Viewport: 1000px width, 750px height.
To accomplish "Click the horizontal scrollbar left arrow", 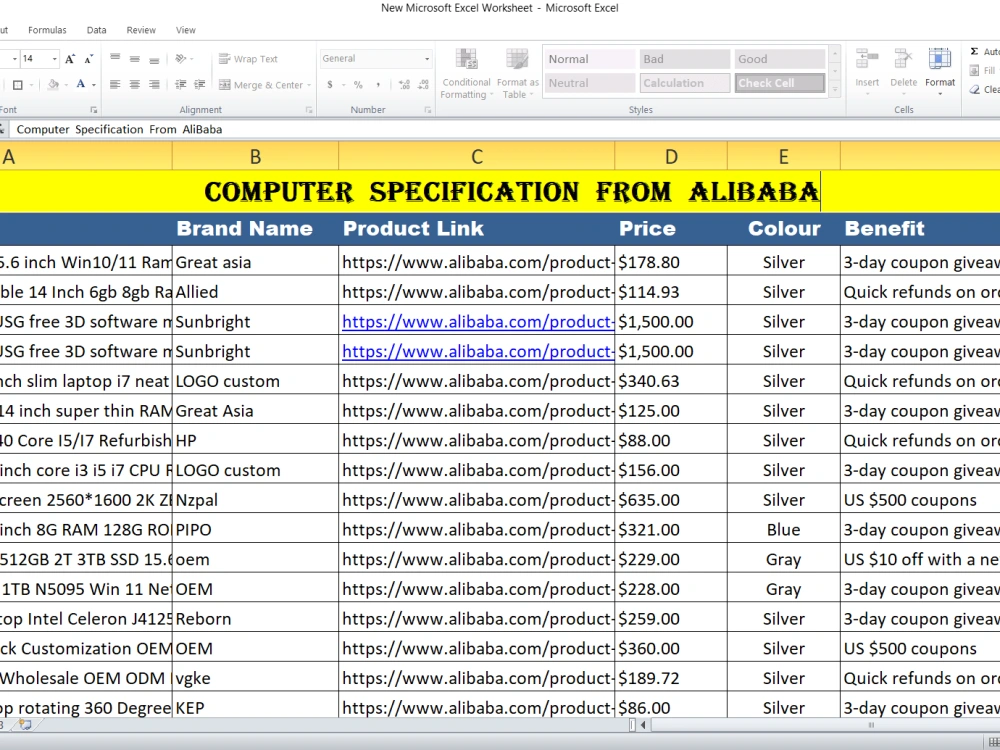I will (x=643, y=724).
